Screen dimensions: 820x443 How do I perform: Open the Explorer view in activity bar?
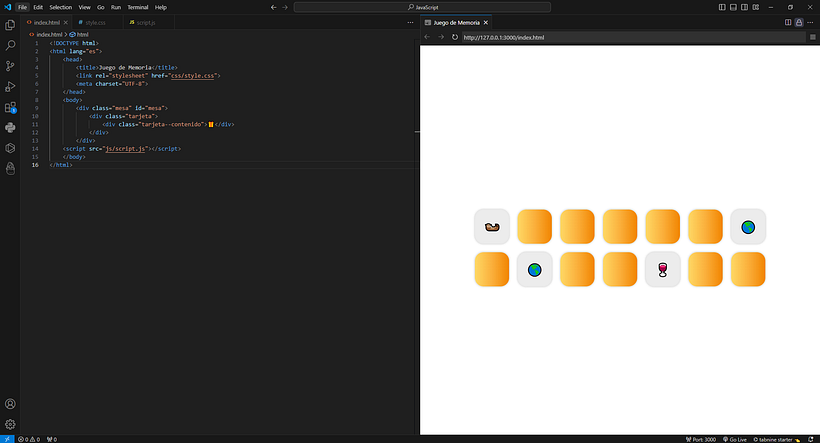[x=10, y=25]
